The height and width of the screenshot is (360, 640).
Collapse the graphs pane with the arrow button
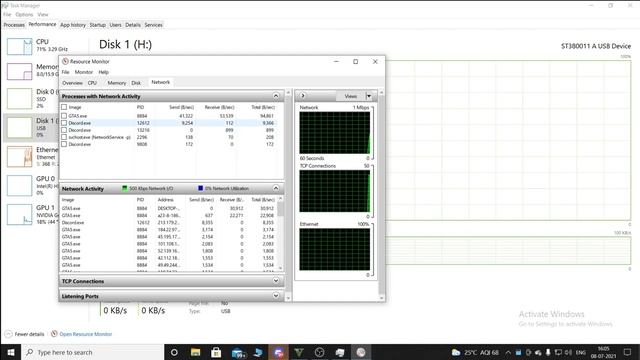pos(303,96)
